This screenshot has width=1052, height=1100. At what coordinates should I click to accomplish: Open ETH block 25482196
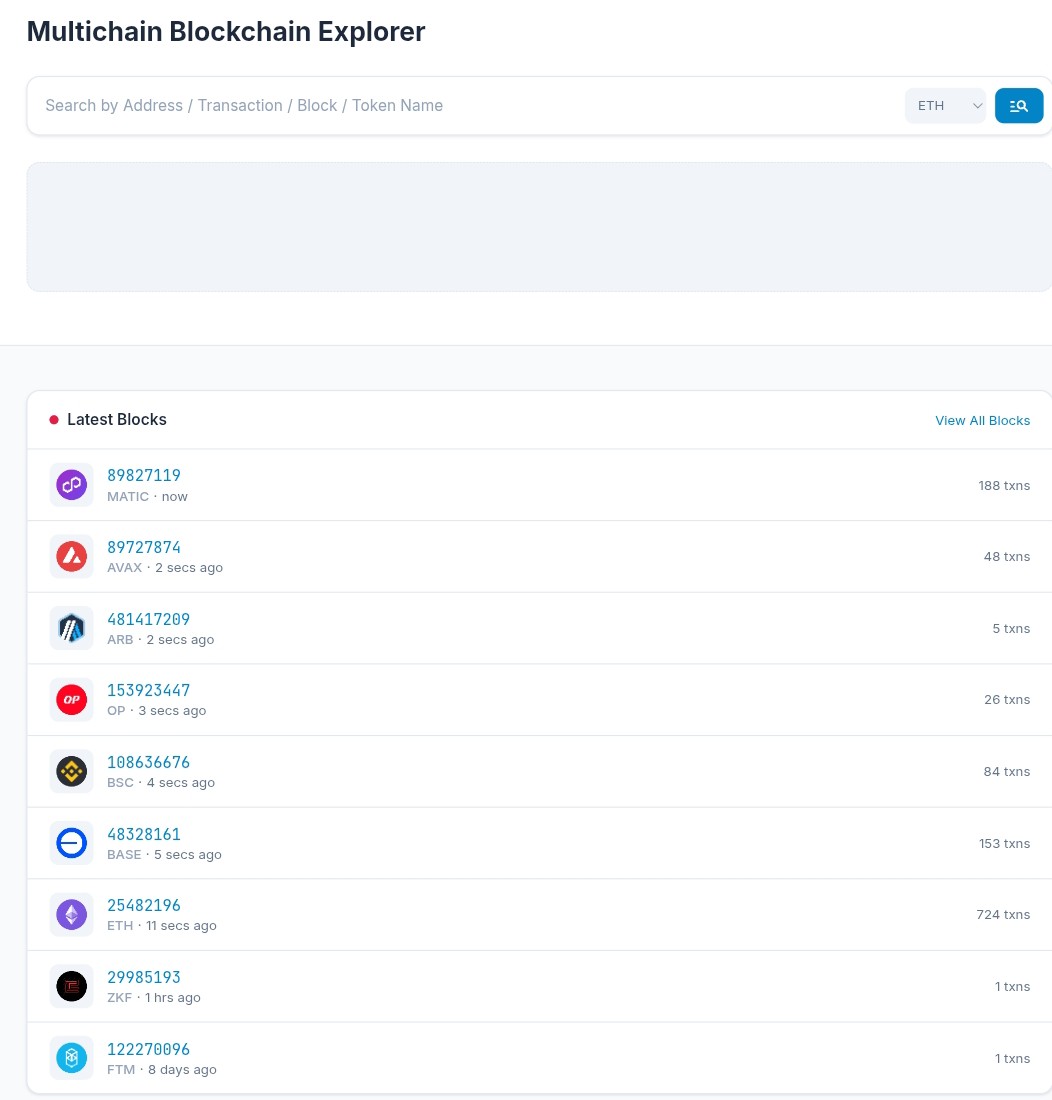(144, 906)
